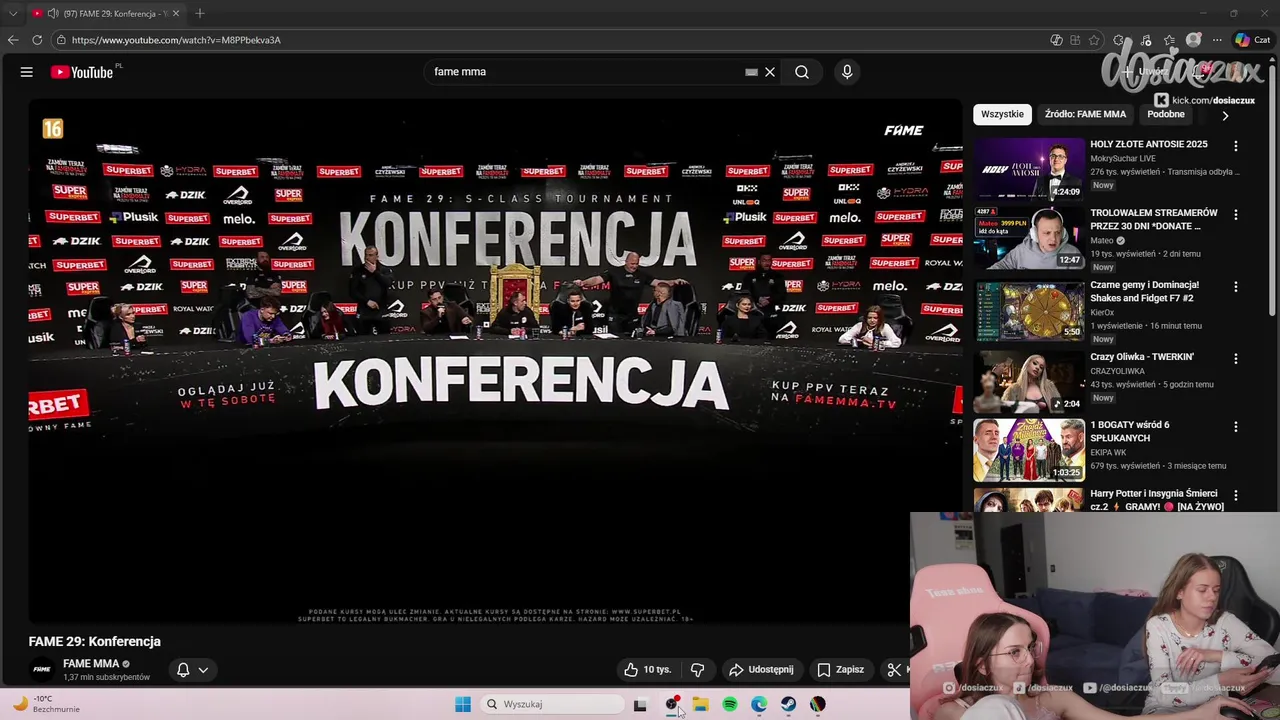Image resolution: width=1280 pixels, height=720 pixels.
Task: Open options for 1 BOGATY video
Action: (x=1236, y=427)
